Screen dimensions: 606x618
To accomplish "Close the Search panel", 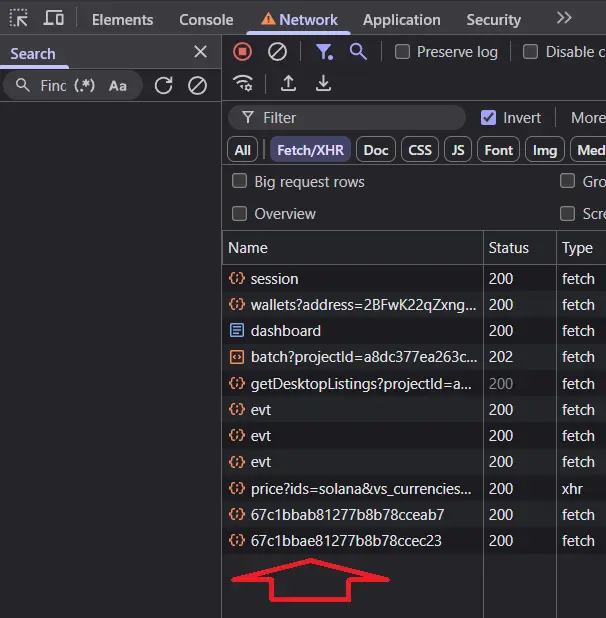I will [x=201, y=52].
